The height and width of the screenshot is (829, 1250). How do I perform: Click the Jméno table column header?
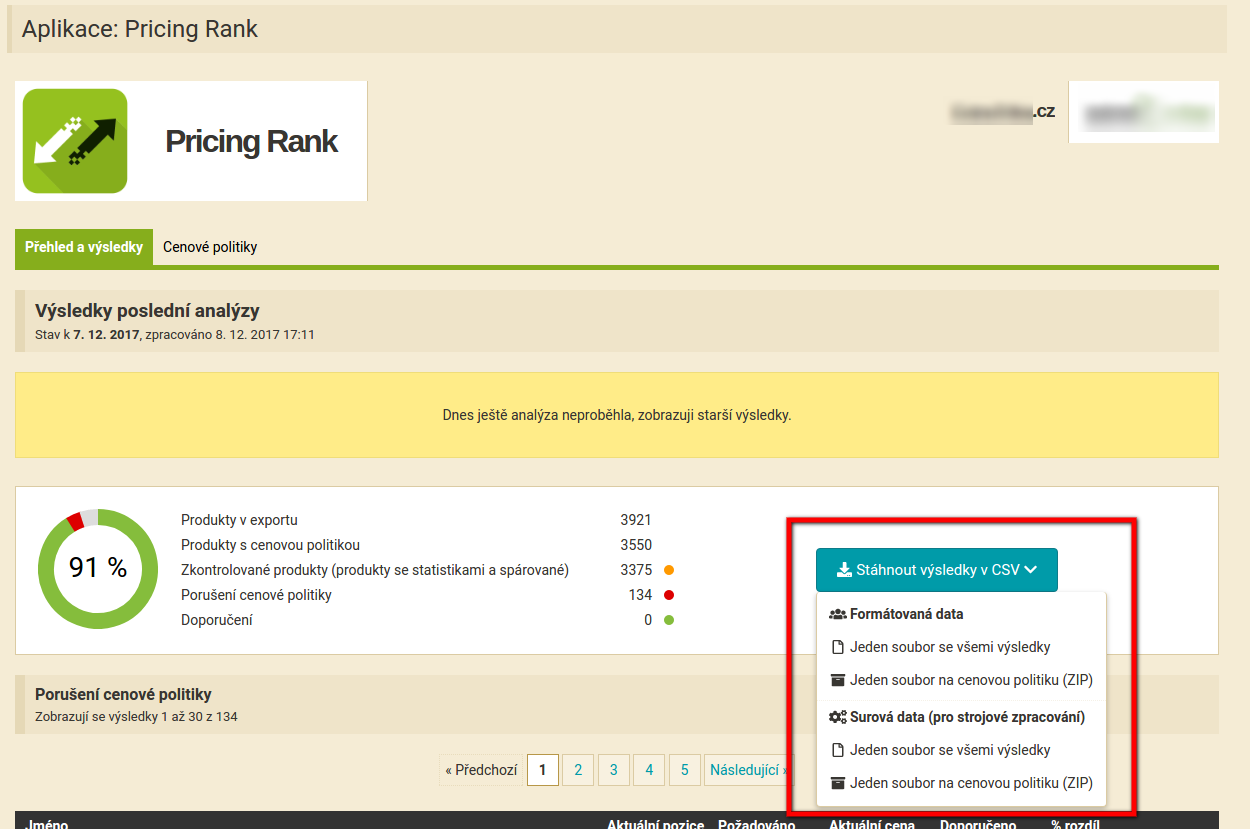pos(46,824)
